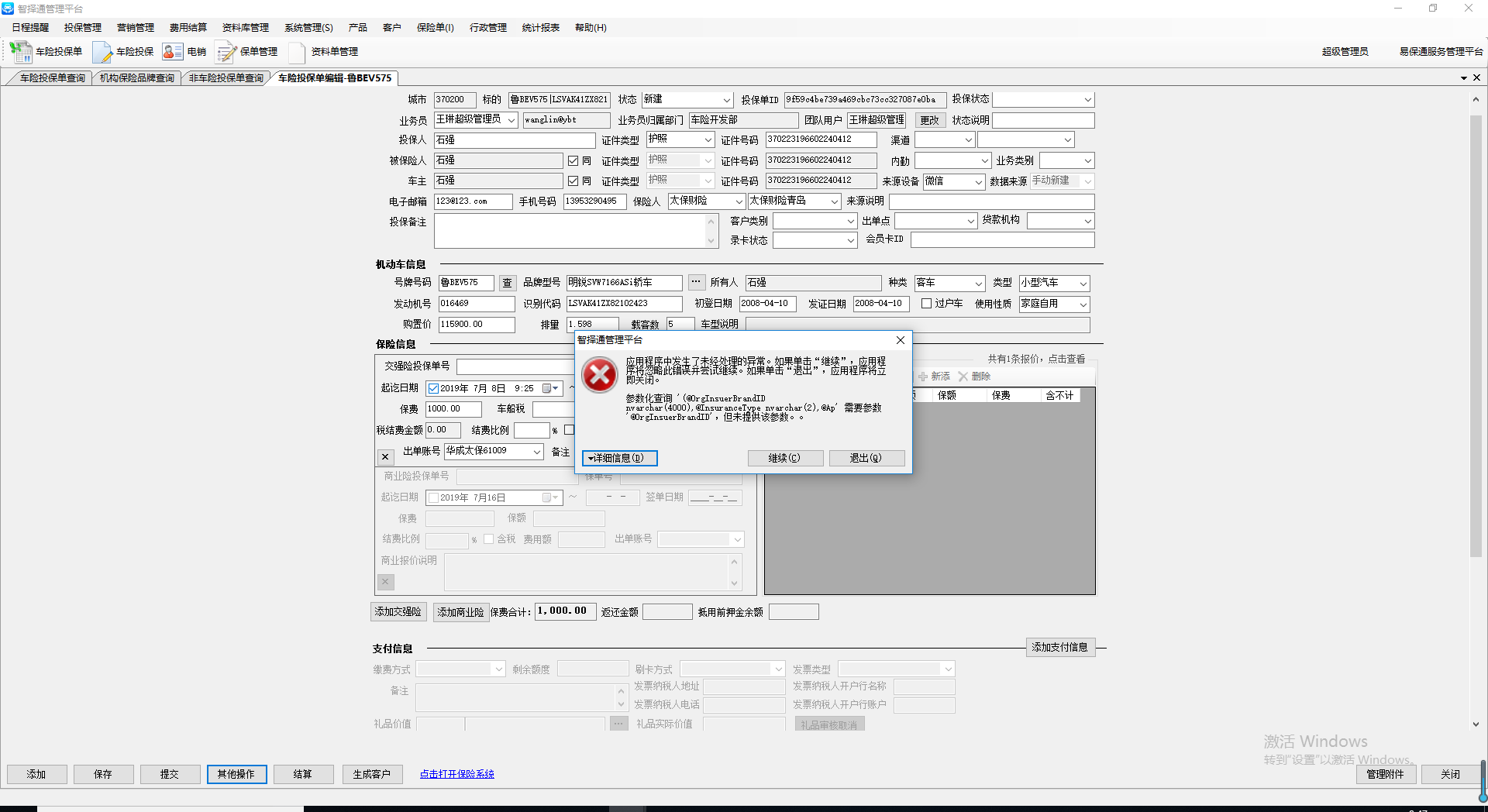Click the 车险投保单 shopping cart toolbar icon

coord(20,52)
